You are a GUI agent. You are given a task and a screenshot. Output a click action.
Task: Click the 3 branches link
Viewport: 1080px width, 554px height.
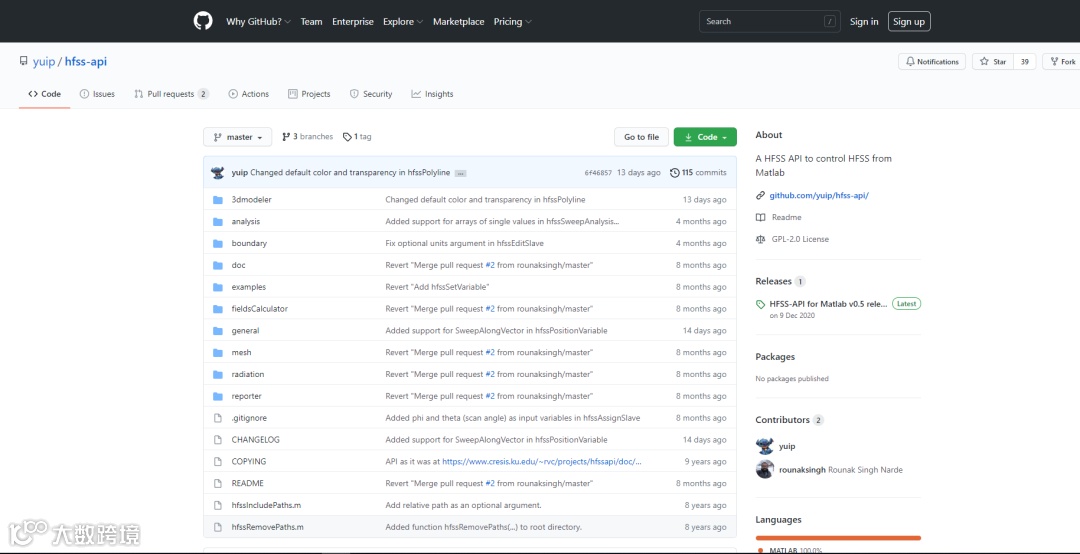[307, 137]
